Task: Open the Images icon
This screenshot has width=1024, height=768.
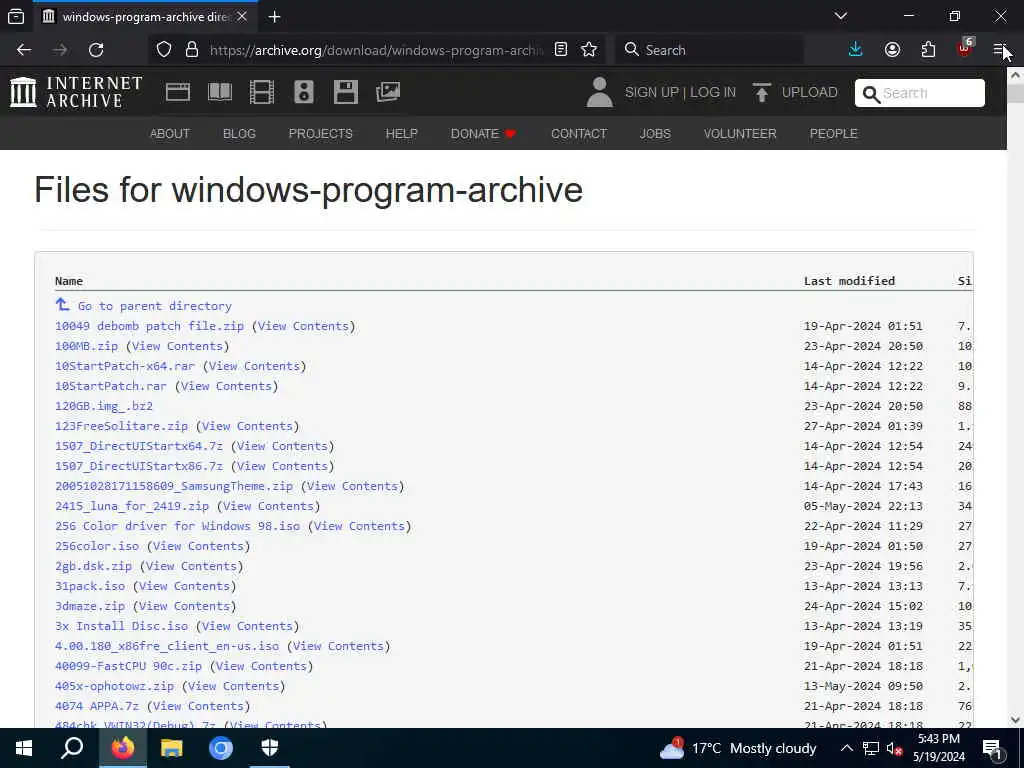Action: pyautogui.click(x=388, y=92)
